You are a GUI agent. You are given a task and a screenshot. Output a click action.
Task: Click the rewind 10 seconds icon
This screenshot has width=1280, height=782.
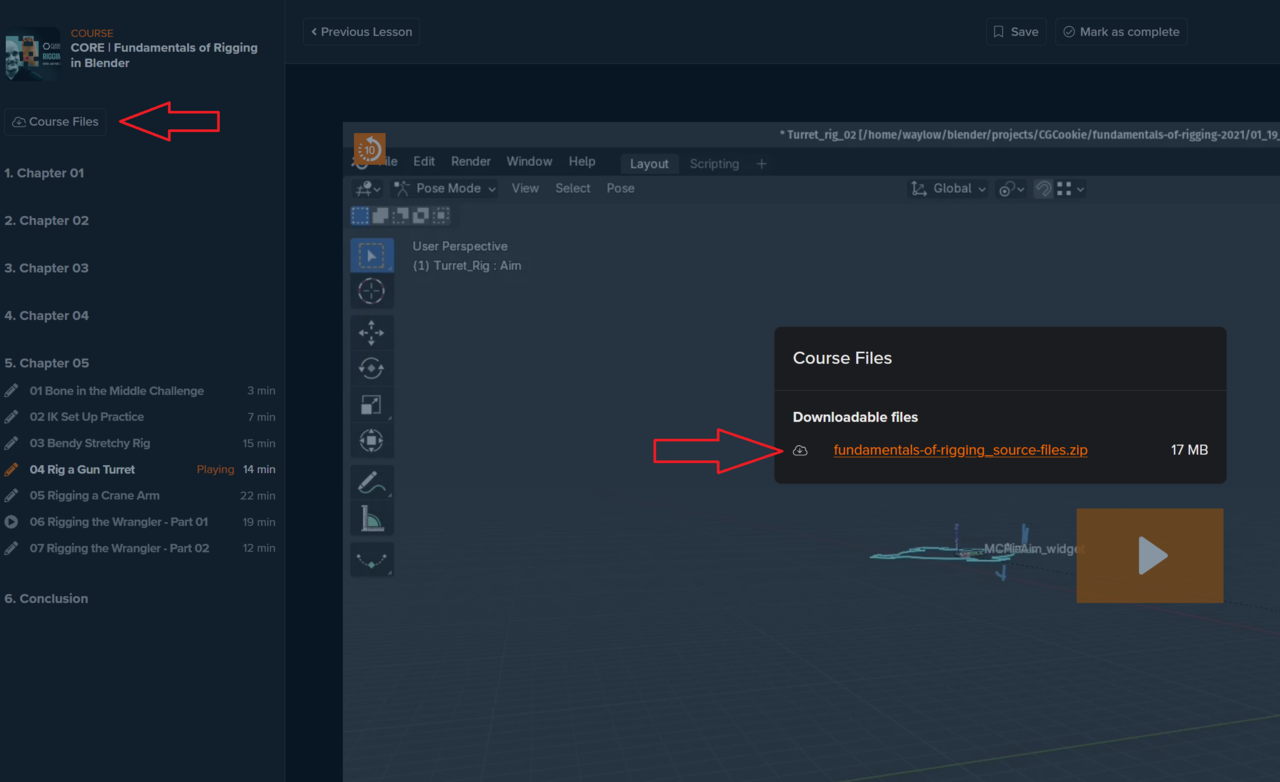point(369,149)
